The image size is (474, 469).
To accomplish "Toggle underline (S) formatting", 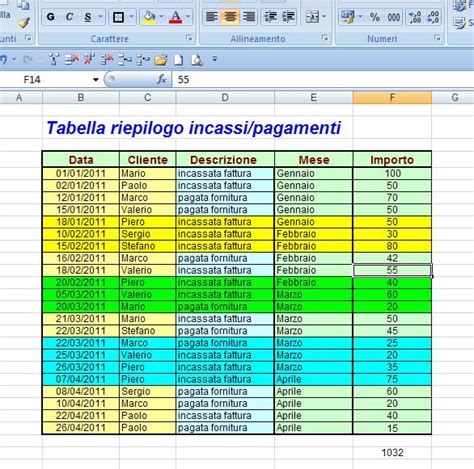I will 88,17.
